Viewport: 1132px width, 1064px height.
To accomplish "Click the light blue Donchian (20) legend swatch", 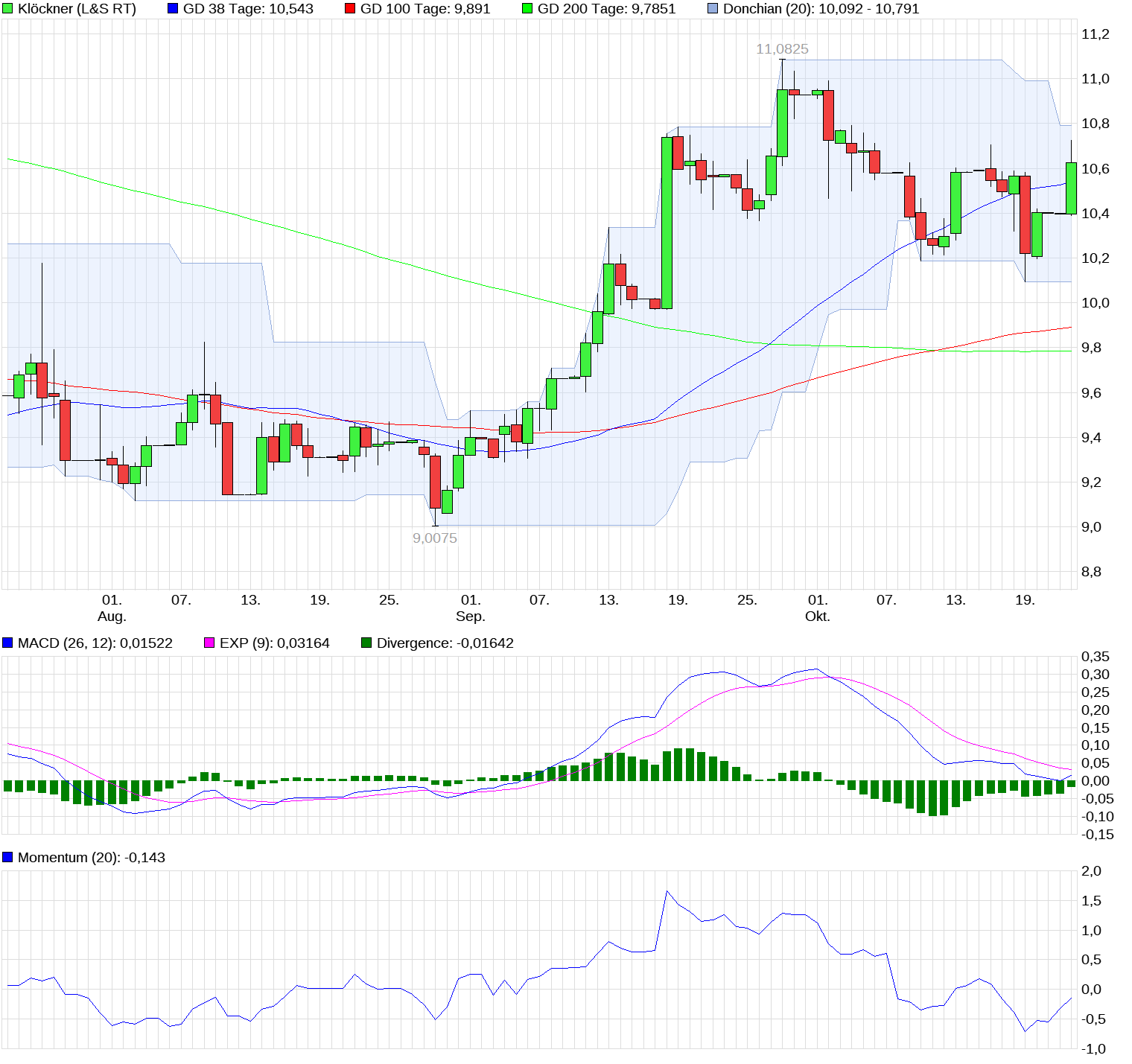I will pyautogui.click(x=713, y=9).
